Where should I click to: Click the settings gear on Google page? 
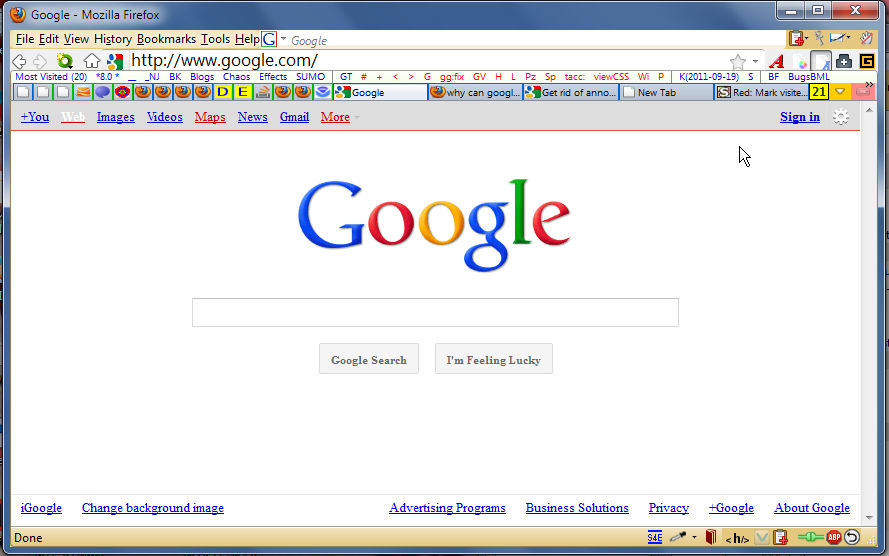point(841,117)
